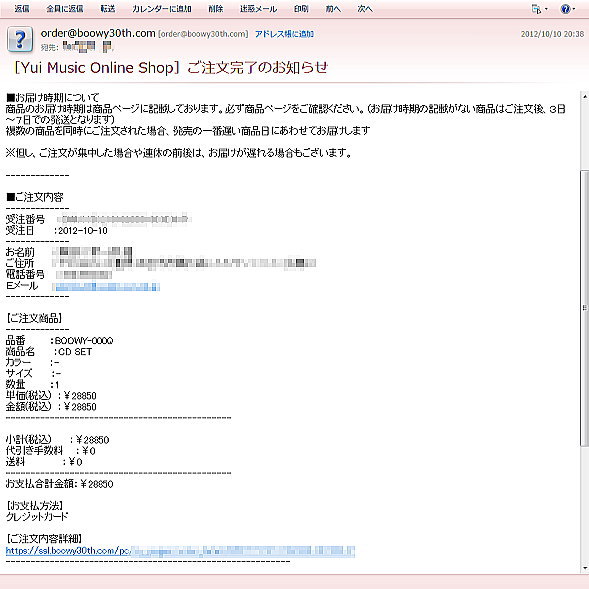The width and height of the screenshot is (589, 589).
Task: Click the 単価(税込) ￥28850 line
Action: (51, 396)
